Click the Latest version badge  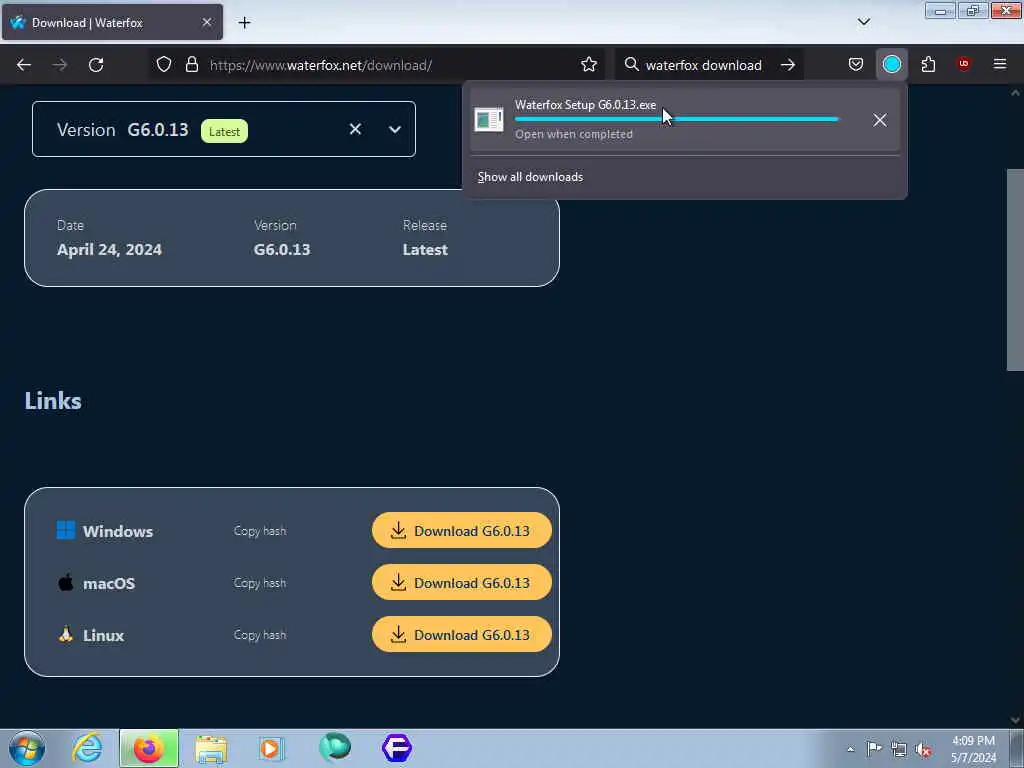click(224, 131)
